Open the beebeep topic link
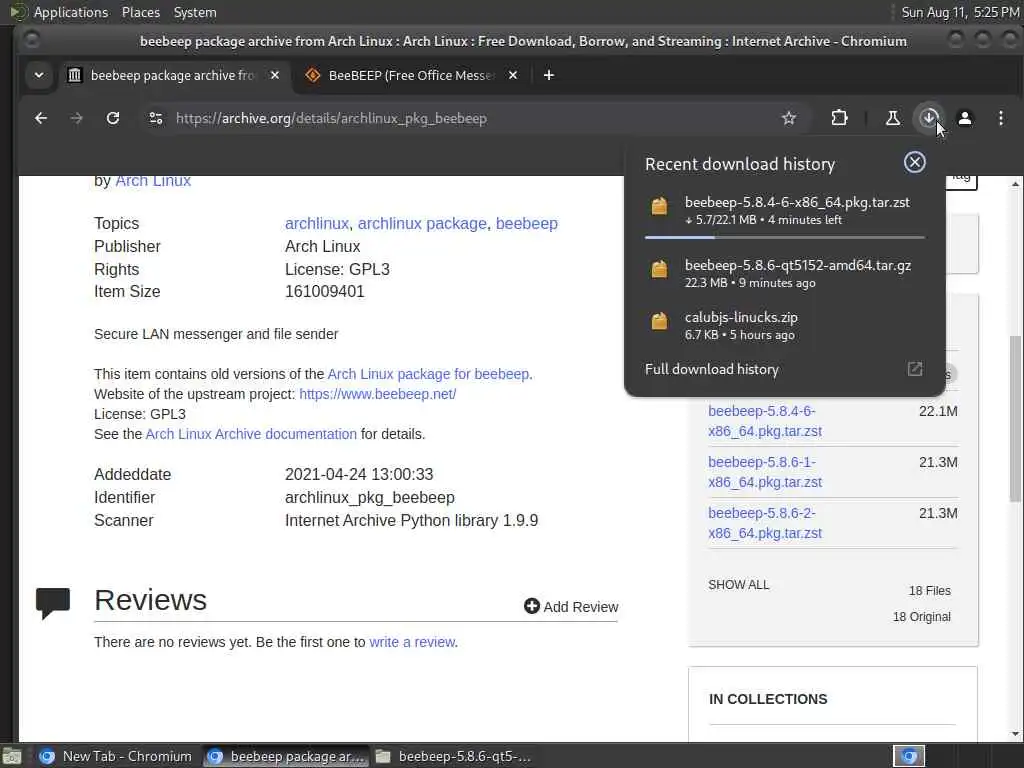 [526, 223]
